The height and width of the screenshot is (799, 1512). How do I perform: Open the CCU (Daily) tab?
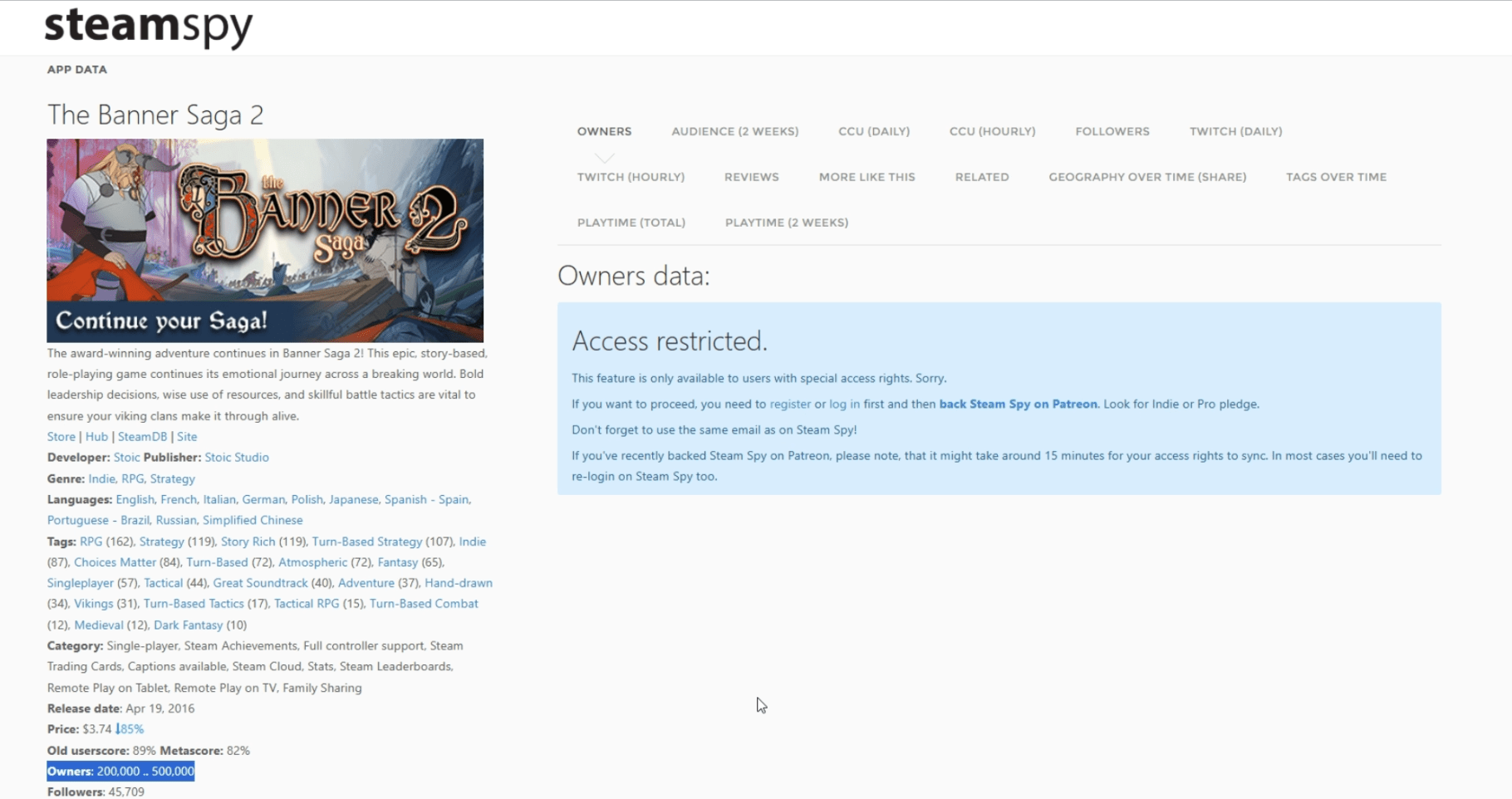pyautogui.click(x=873, y=131)
